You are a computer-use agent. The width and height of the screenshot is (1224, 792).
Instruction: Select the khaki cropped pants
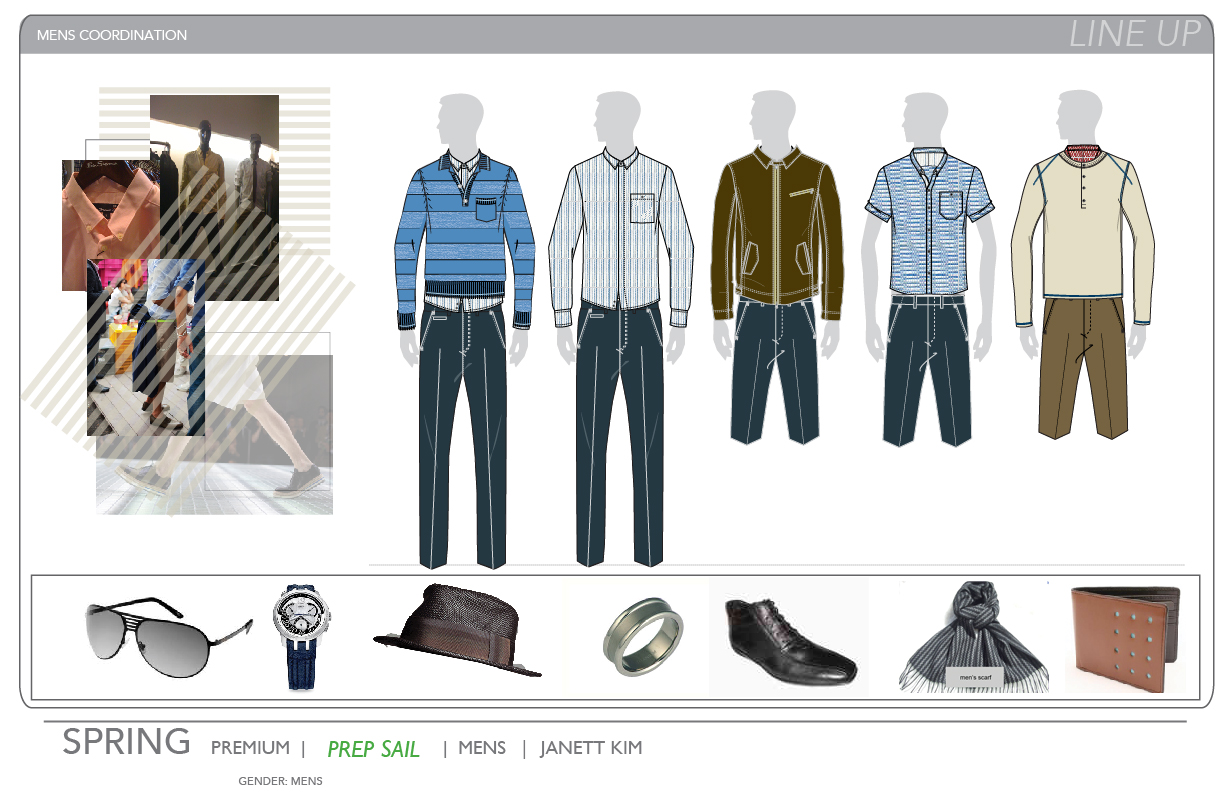tap(1084, 368)
